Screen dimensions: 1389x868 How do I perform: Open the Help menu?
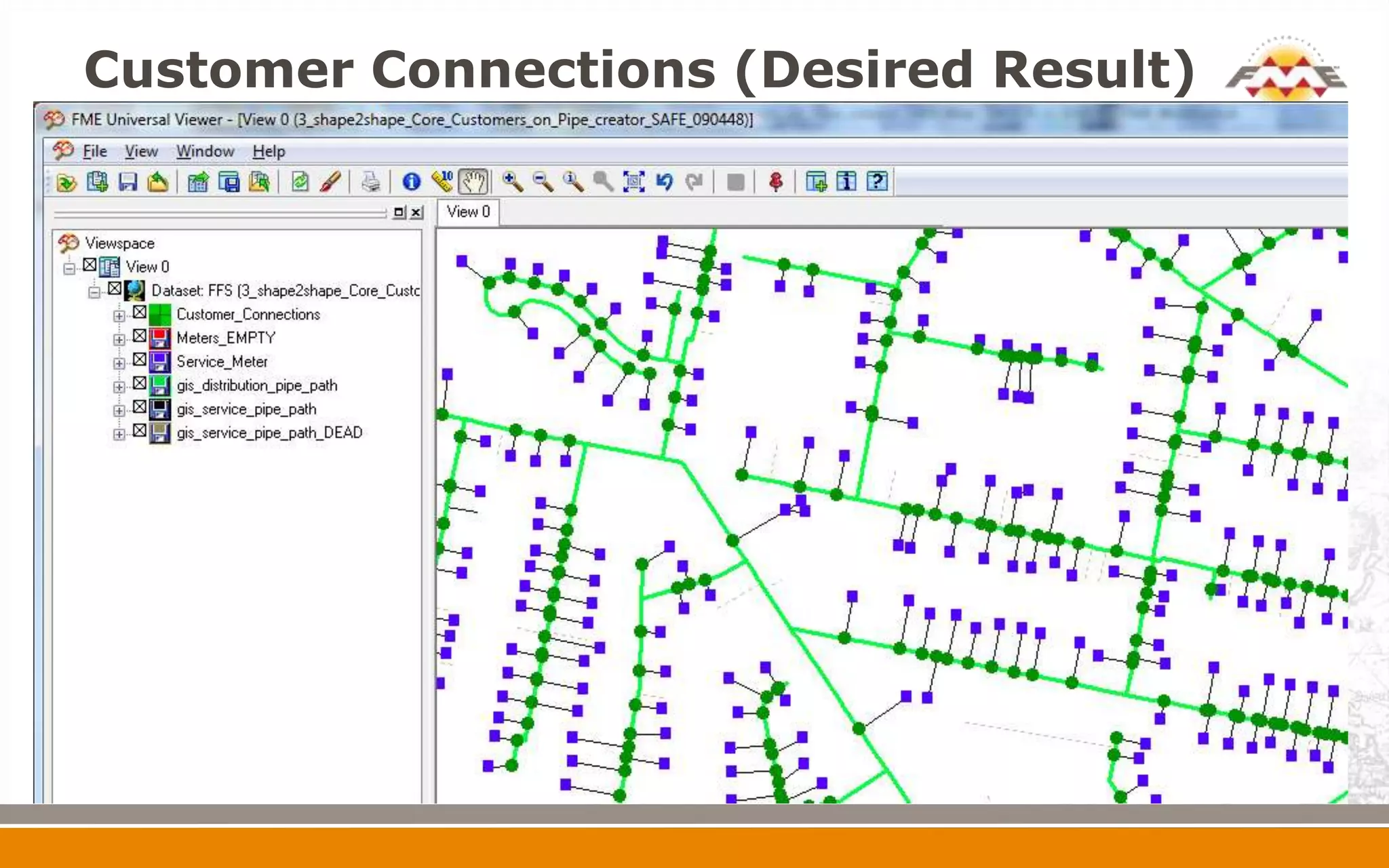[269, 151]
